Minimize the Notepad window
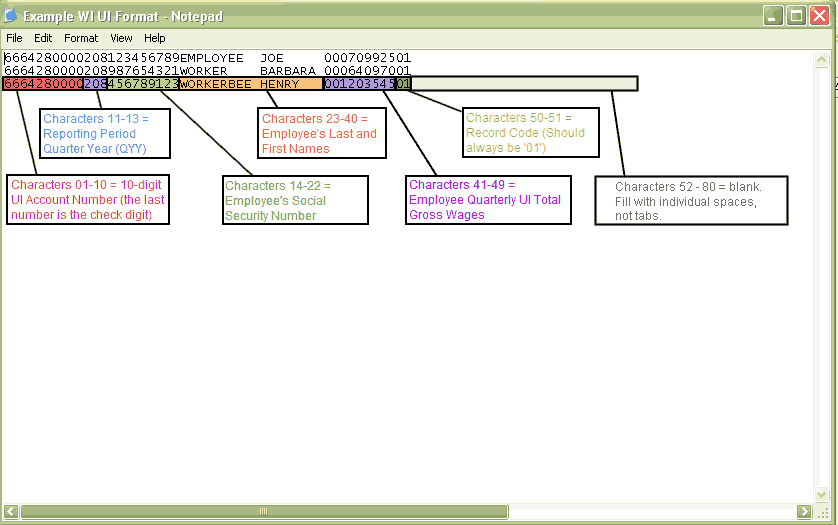The image size is (838, 525). click(x=773, y=16)
